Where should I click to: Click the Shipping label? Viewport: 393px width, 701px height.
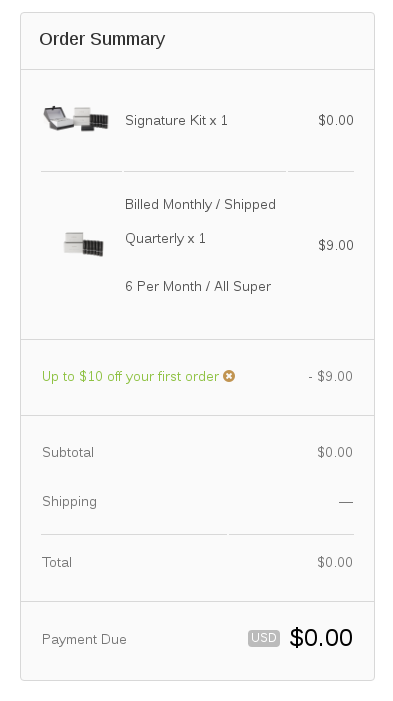tap(69, 502)
